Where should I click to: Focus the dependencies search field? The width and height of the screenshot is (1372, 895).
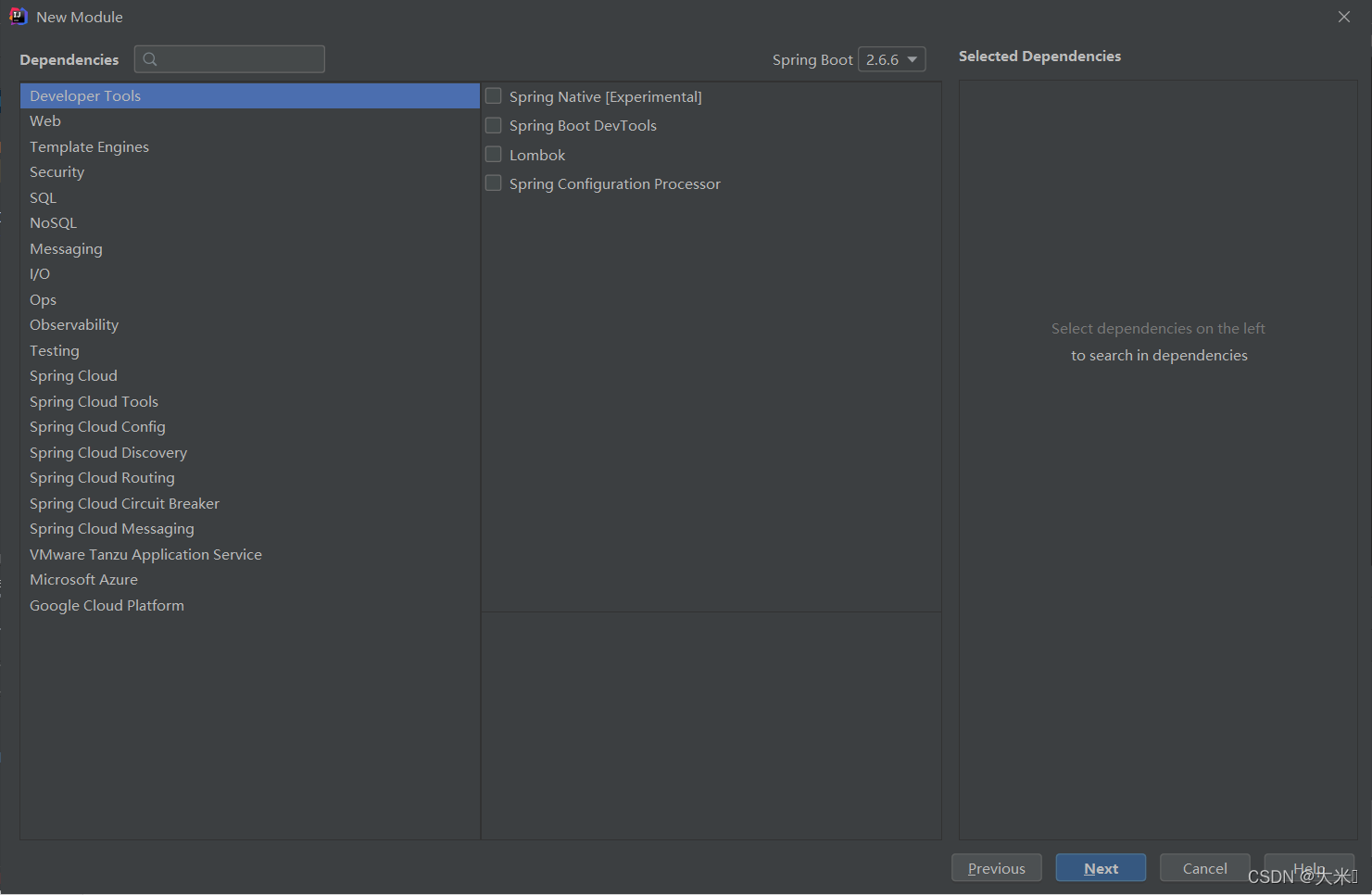point(230,59)
